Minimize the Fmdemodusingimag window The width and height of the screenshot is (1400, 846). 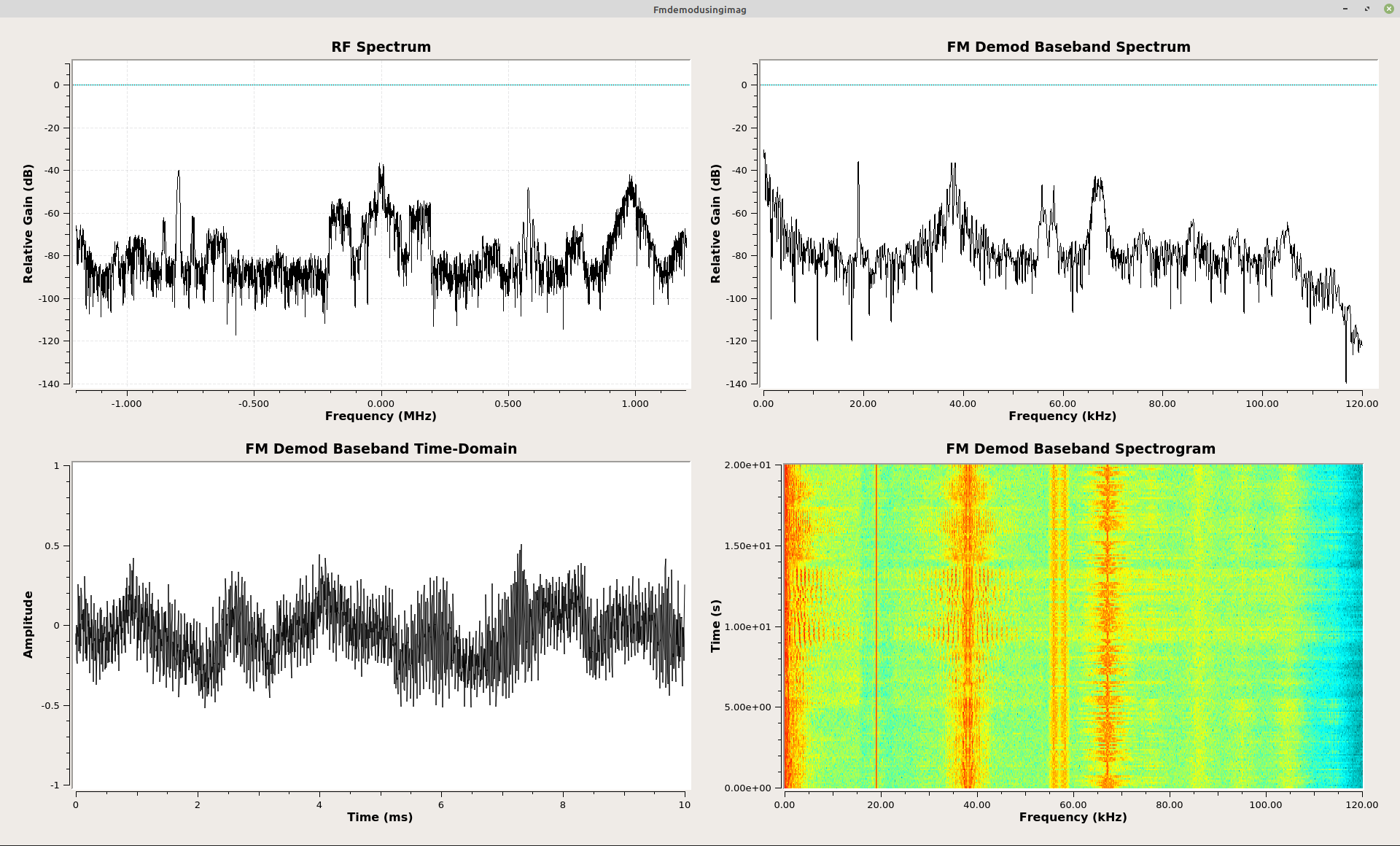click(1345, 9)
